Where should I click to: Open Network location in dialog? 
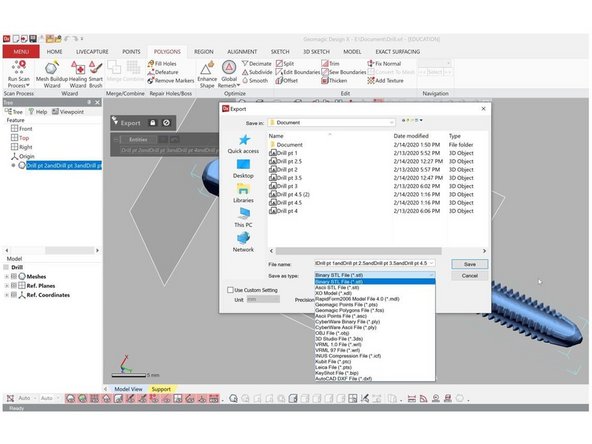point(243,242)
